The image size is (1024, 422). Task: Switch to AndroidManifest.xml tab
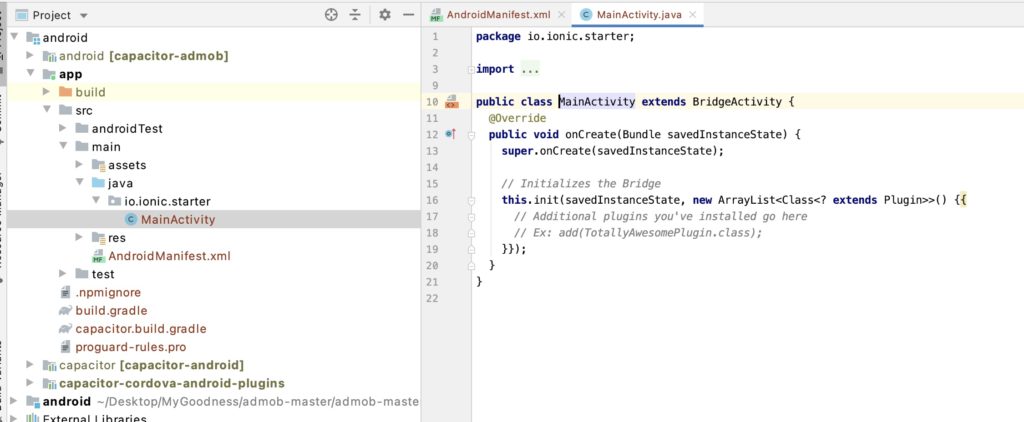click(x=499, y=14)
